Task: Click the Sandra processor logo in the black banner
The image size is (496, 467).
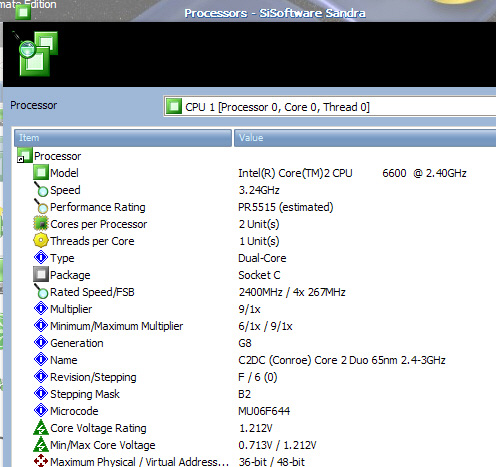Action: click(x=35, y=53)
